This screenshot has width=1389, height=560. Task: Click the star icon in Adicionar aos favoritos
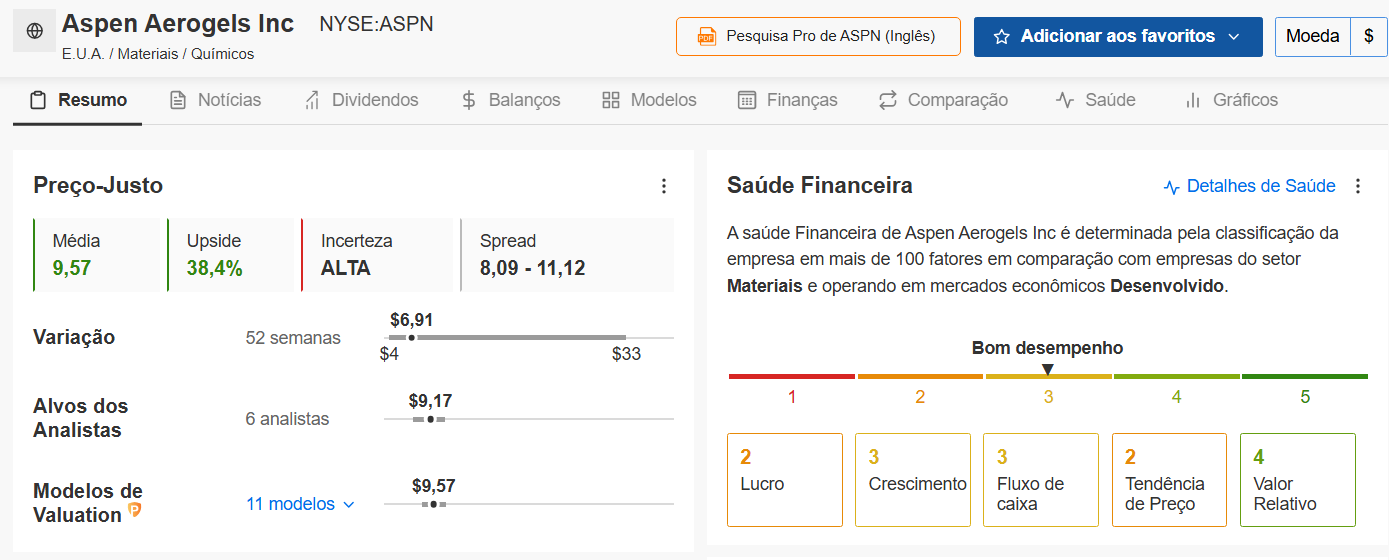1002,37
